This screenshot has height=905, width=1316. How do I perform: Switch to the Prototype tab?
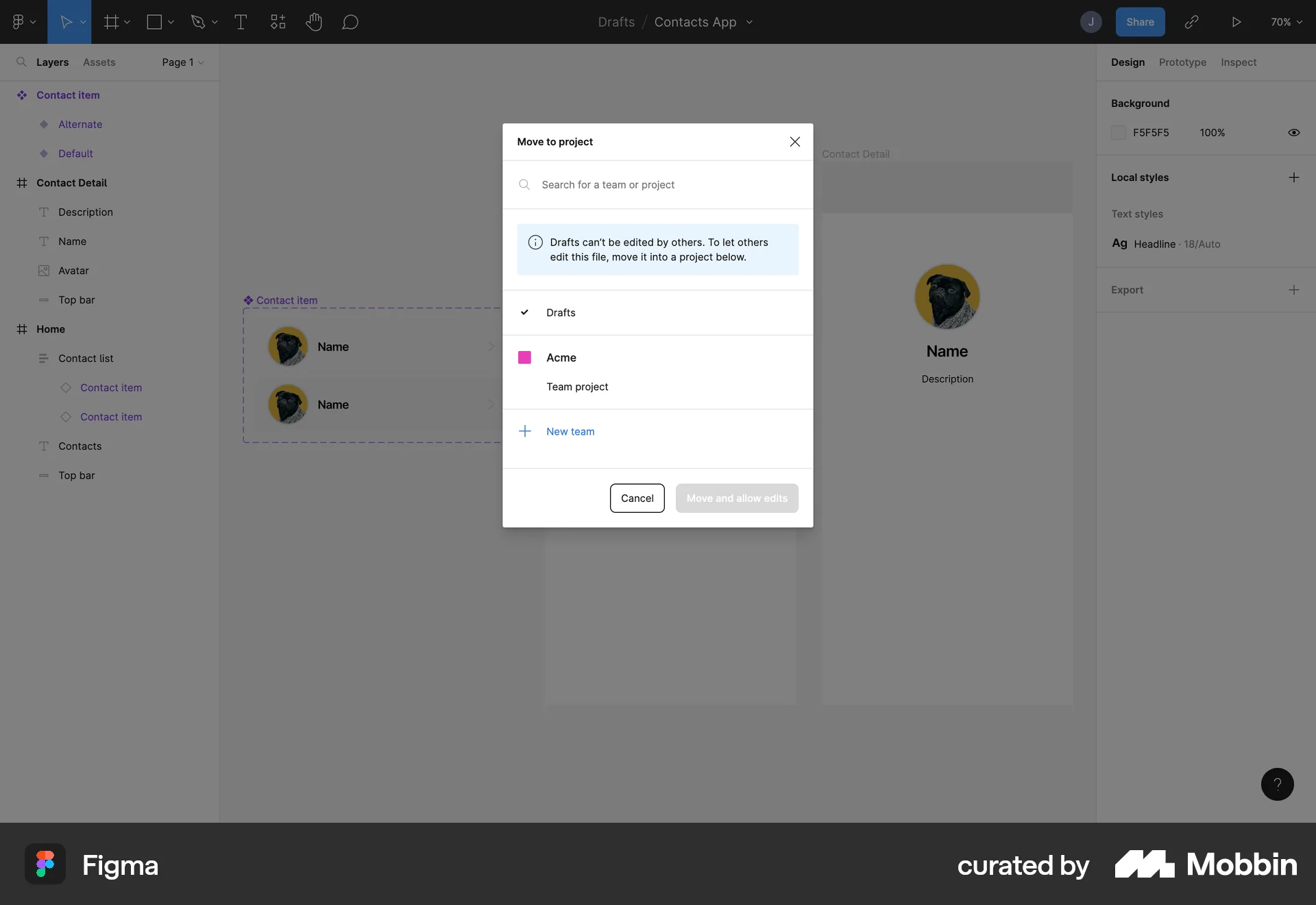click(1183, 62)
